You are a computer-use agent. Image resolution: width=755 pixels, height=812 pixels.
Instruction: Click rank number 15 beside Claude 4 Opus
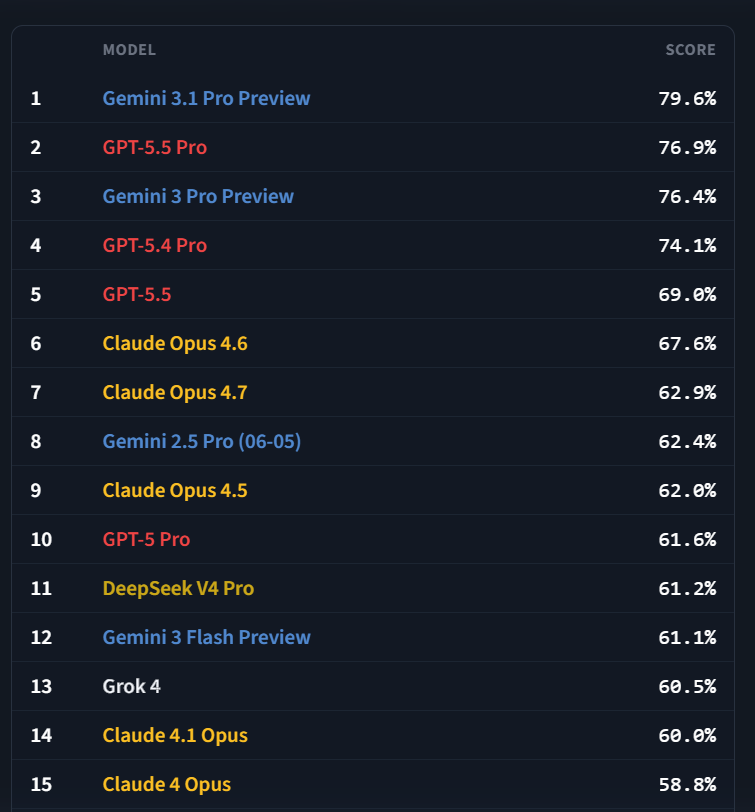click(x=41, y=785)
